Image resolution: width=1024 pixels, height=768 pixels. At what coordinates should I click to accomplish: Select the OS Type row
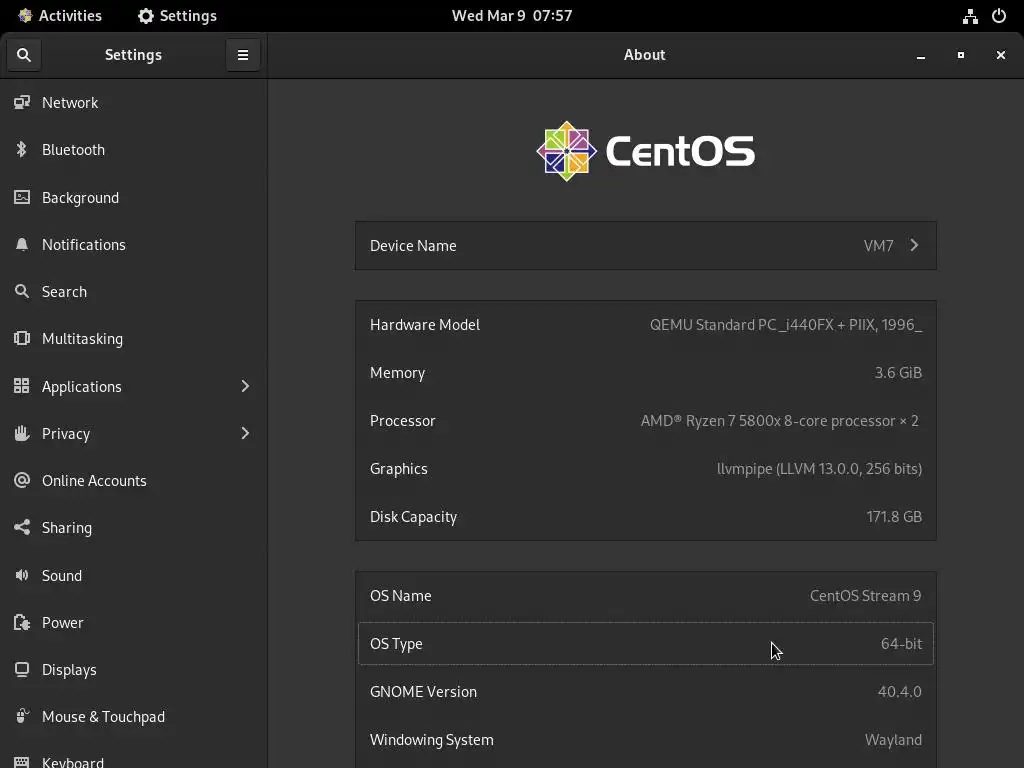[645, 643]
